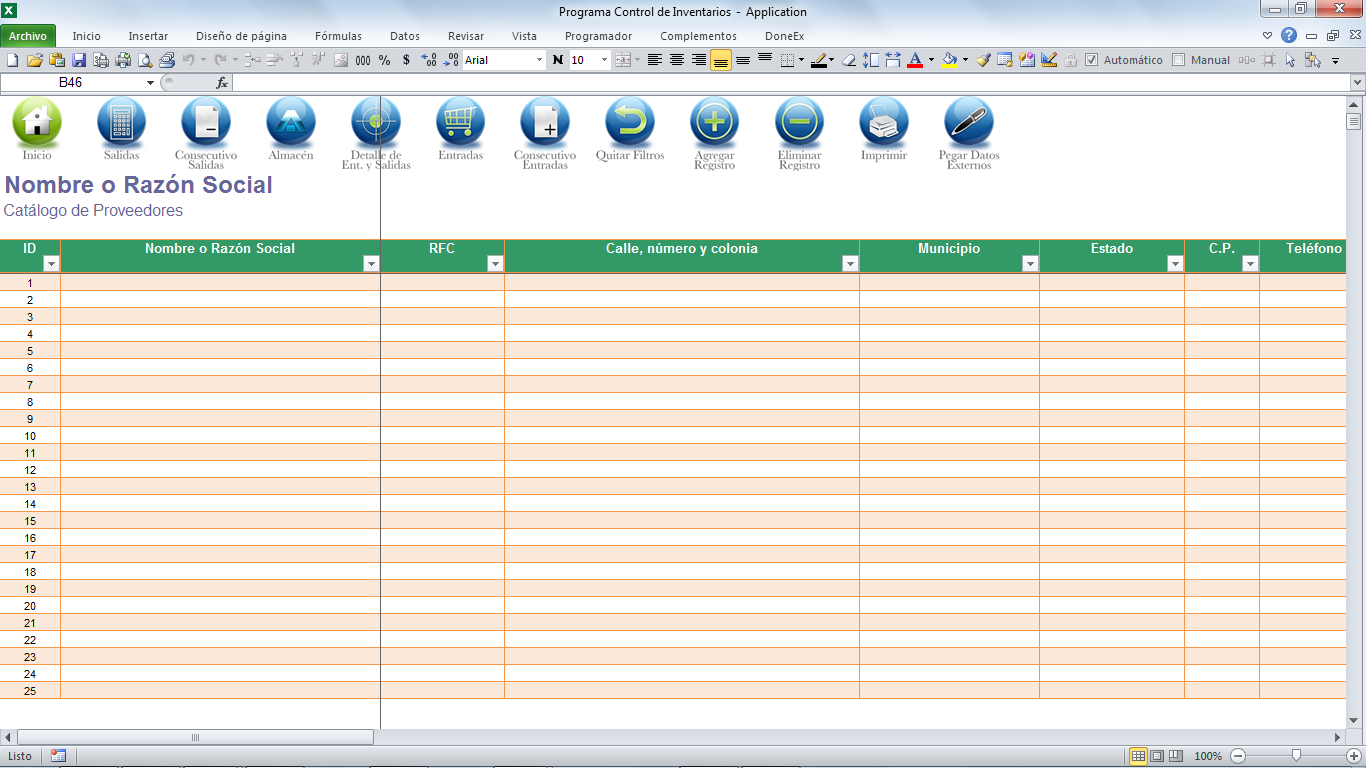Click the N bold button
1366x768 pixels.
[x=558, y=60]
